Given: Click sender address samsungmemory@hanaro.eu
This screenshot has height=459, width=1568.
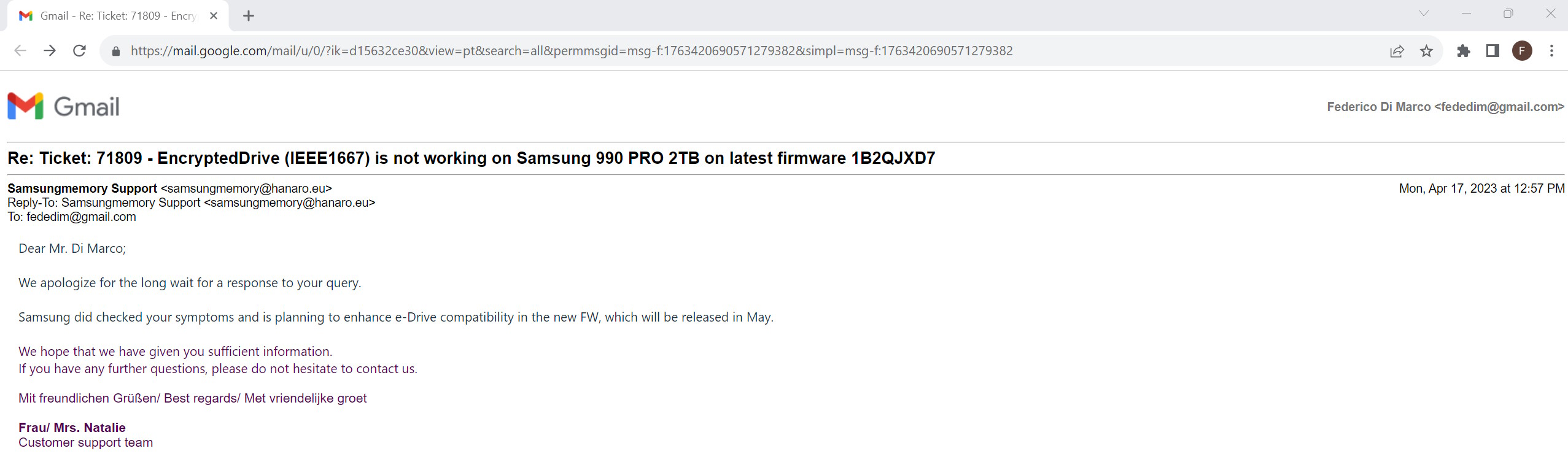Looking at the screenshot, I should coord(246,188).
